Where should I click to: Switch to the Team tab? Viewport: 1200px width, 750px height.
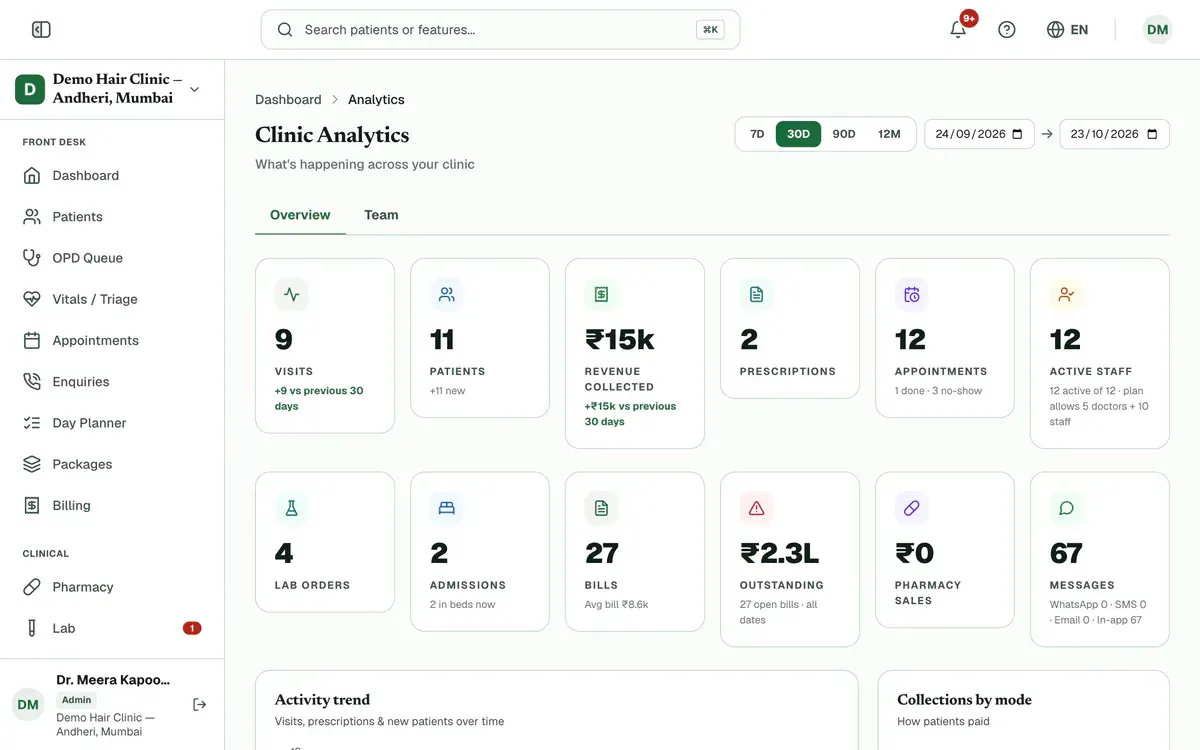pyautogui.click(x=381, y=215)
